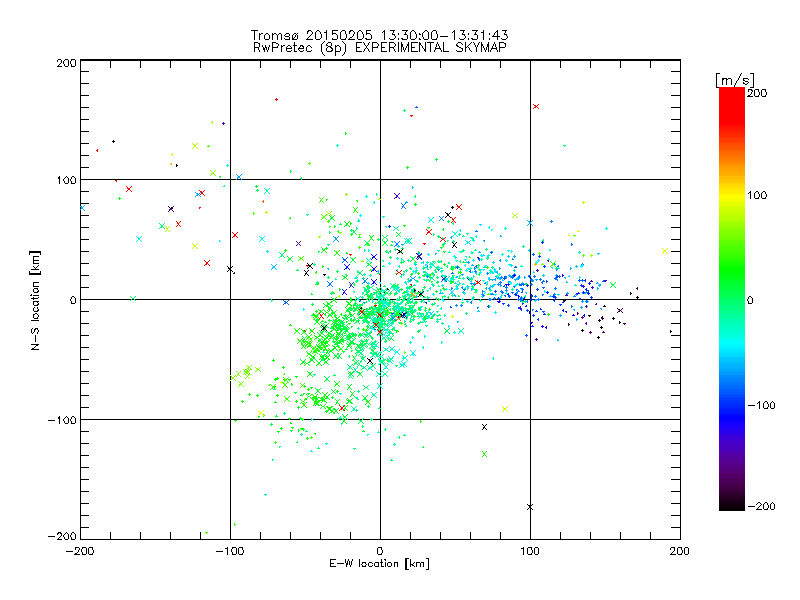800x600 pixels.
Task: Click the yellow X marker at the far east edge
Action: coord(665,251)
